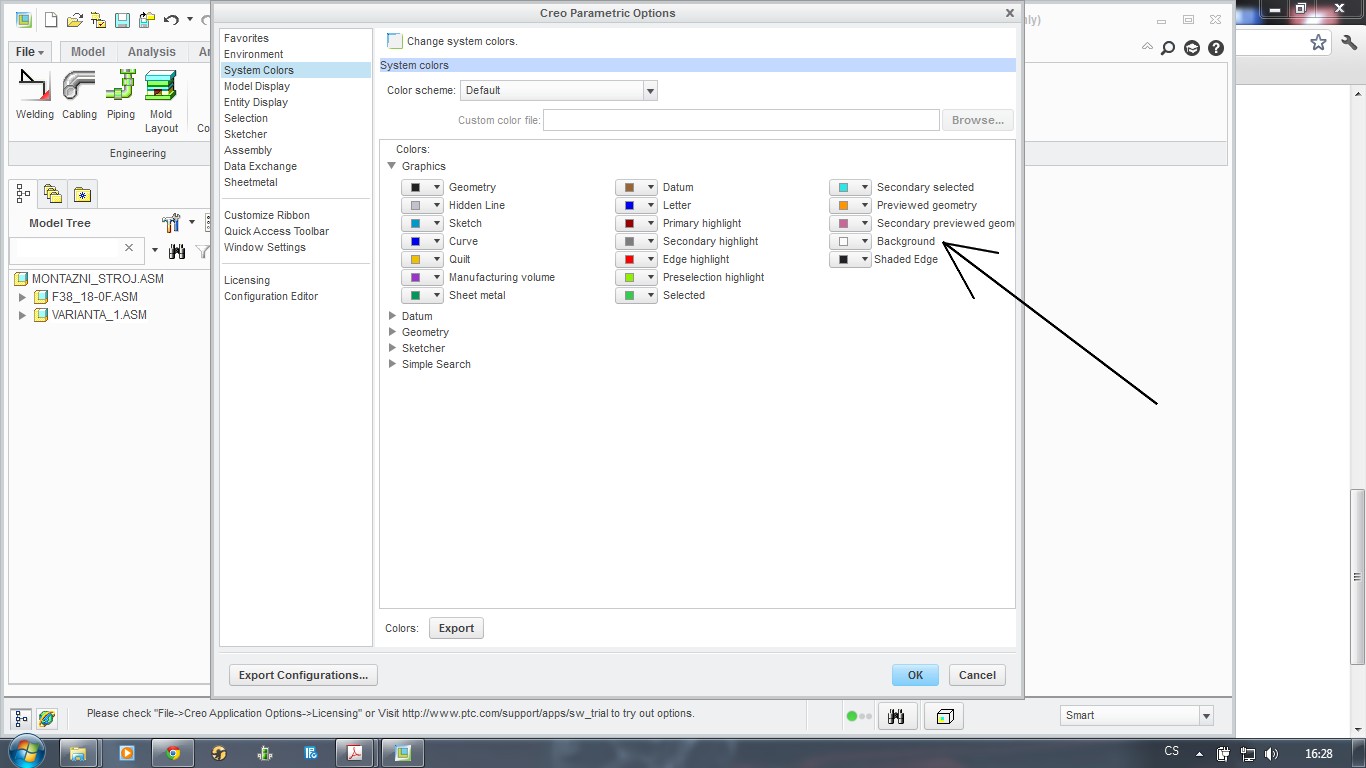Select Sketcher in the options category list
The width and height of the screenshot is (1366, 768).
pyautogui.click(x=246, y=134)
